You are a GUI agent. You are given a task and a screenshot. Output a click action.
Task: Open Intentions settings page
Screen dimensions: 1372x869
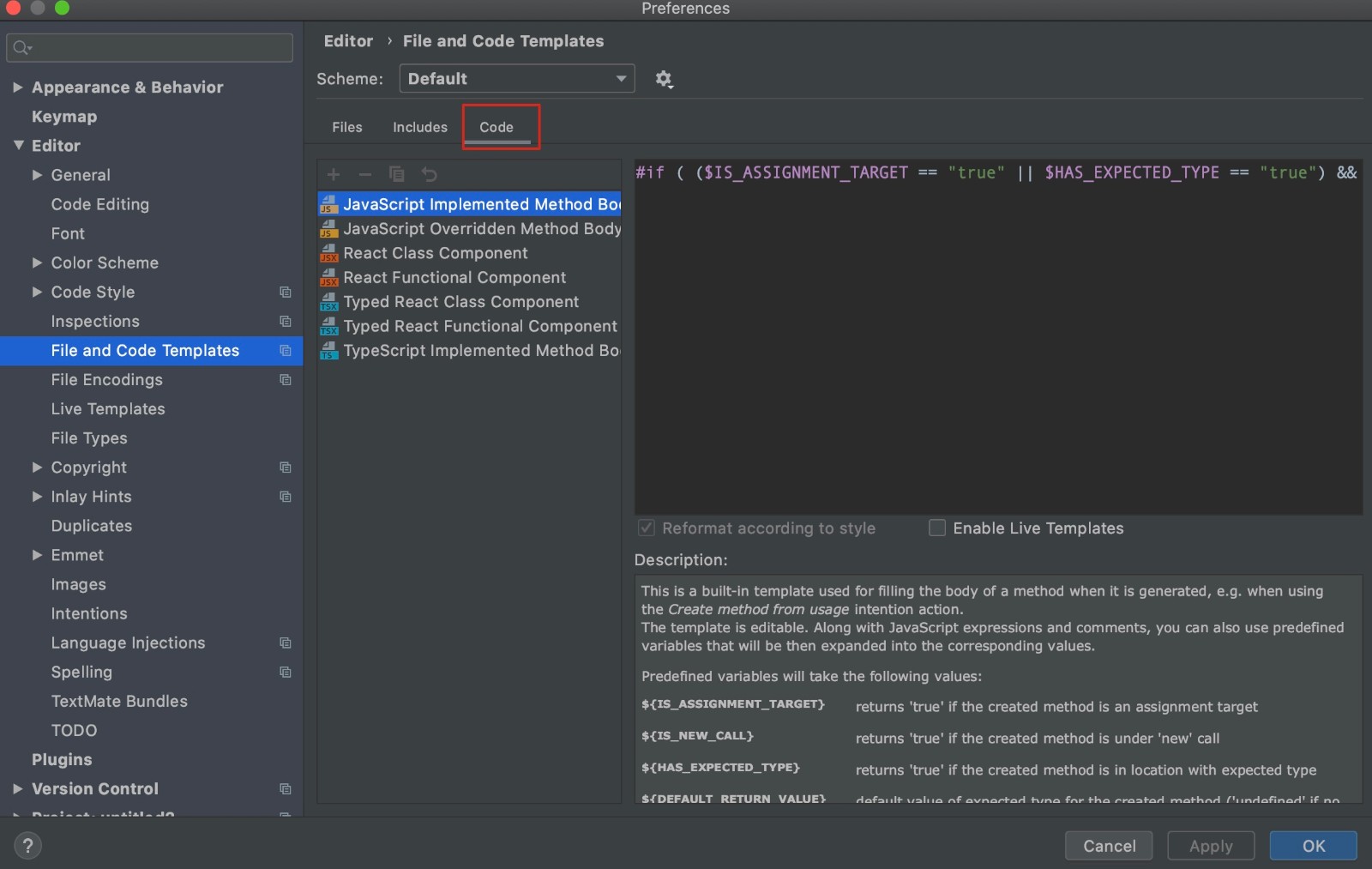[x=89, y=614]
